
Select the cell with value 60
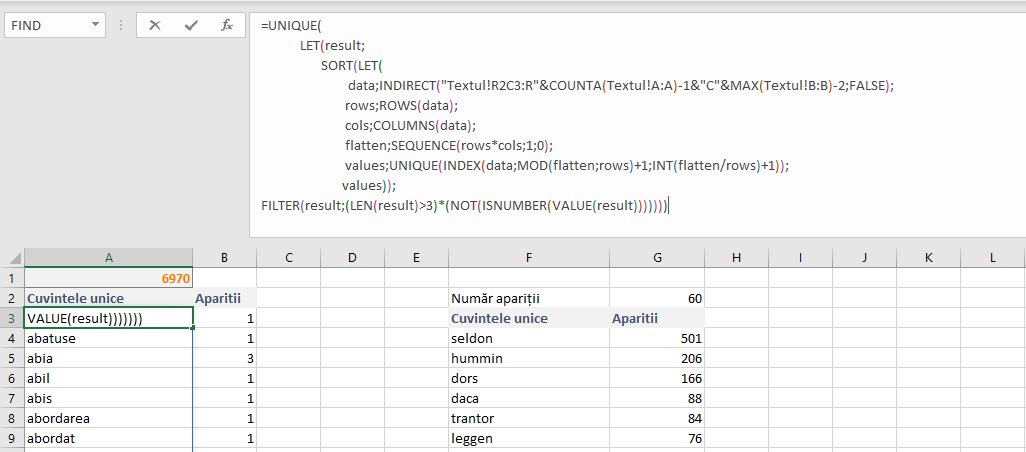pyautogui.click(x=657, y=298)
